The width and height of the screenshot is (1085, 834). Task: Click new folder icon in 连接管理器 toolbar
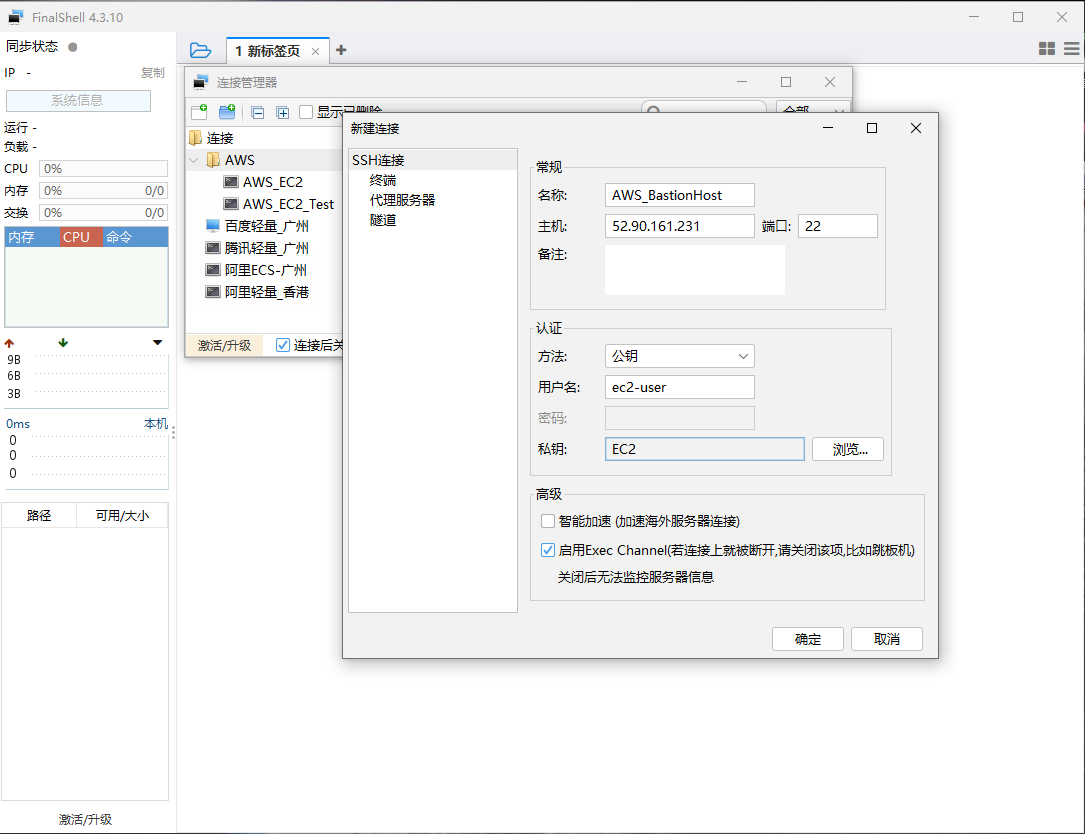227,111
